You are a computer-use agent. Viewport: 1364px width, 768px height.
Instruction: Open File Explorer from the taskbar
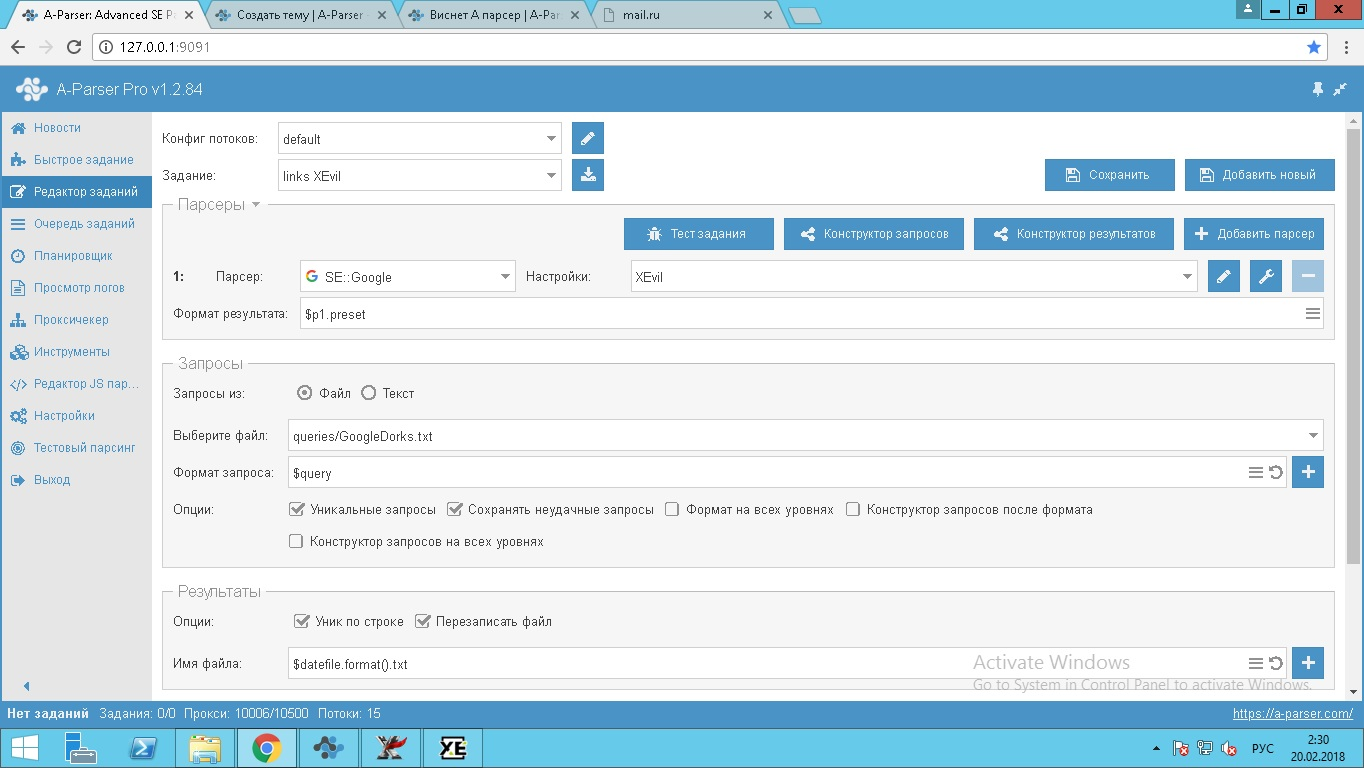coord(205,748)
